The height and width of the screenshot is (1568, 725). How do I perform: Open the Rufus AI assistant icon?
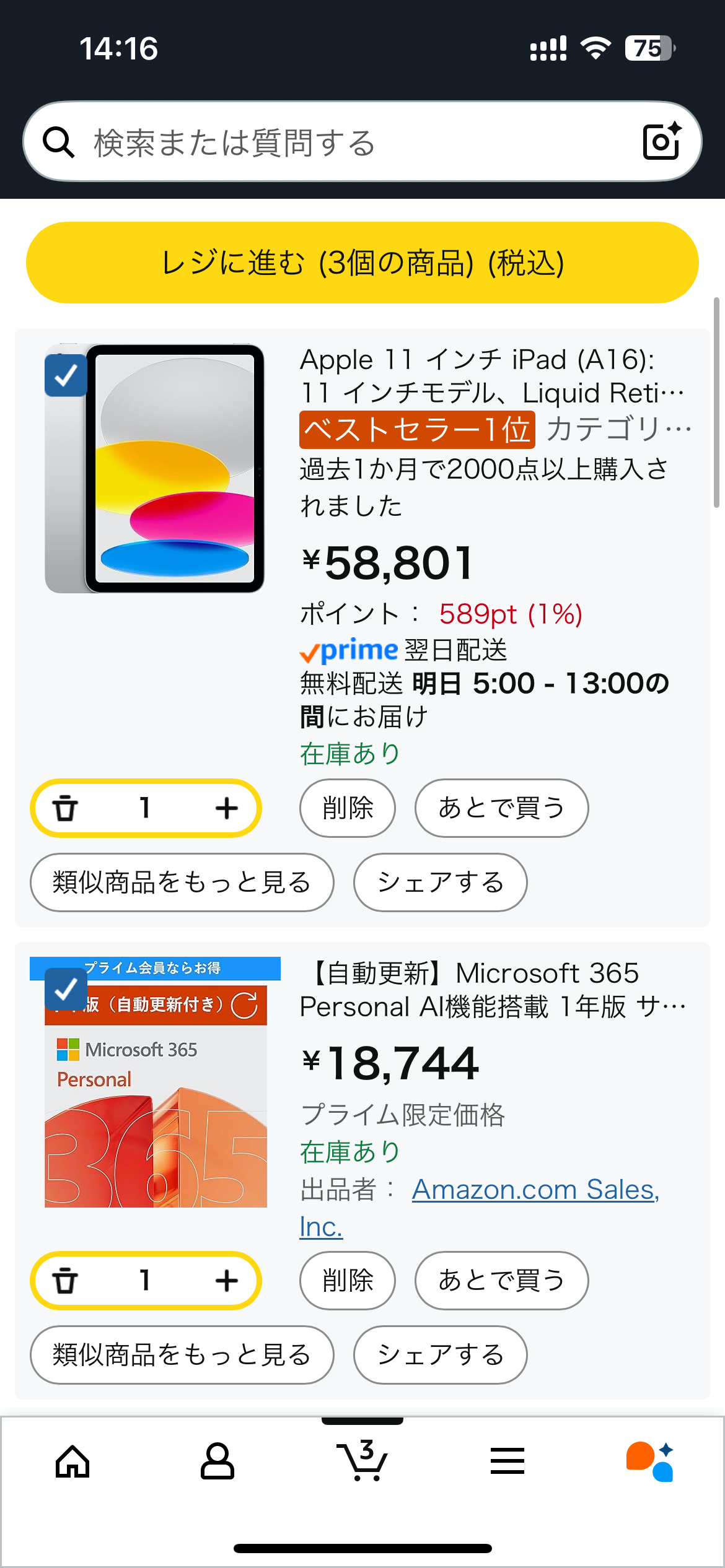pos(650,1461)
